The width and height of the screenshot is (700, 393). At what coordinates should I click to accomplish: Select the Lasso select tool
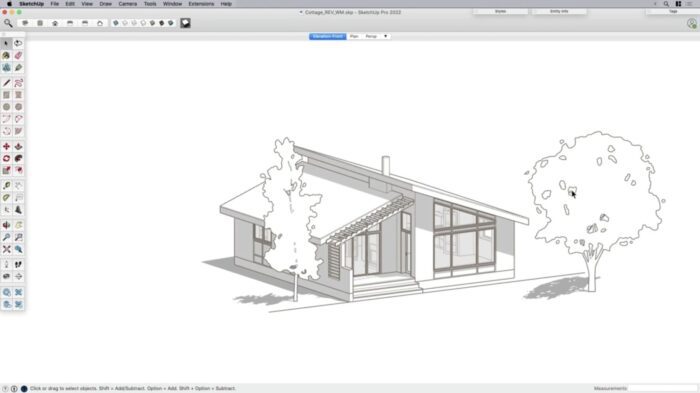coord(18,43)
